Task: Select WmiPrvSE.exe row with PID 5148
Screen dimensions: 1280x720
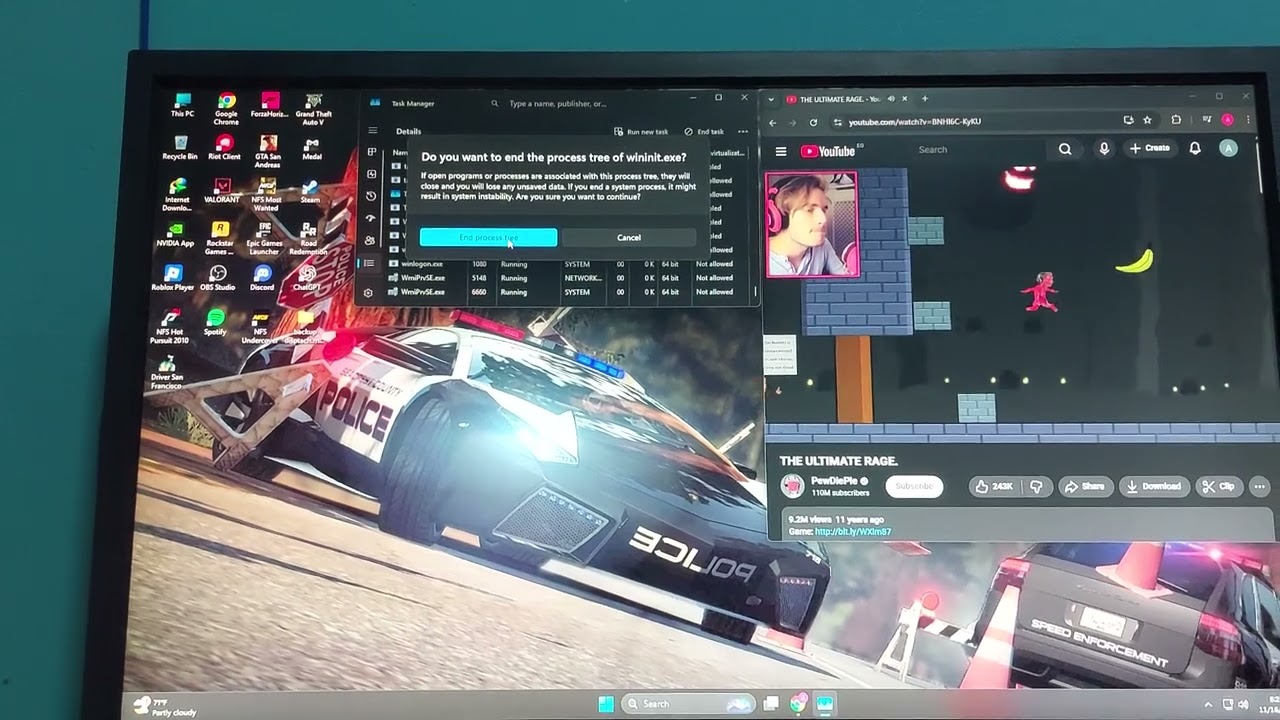Action: coord(568,278)
